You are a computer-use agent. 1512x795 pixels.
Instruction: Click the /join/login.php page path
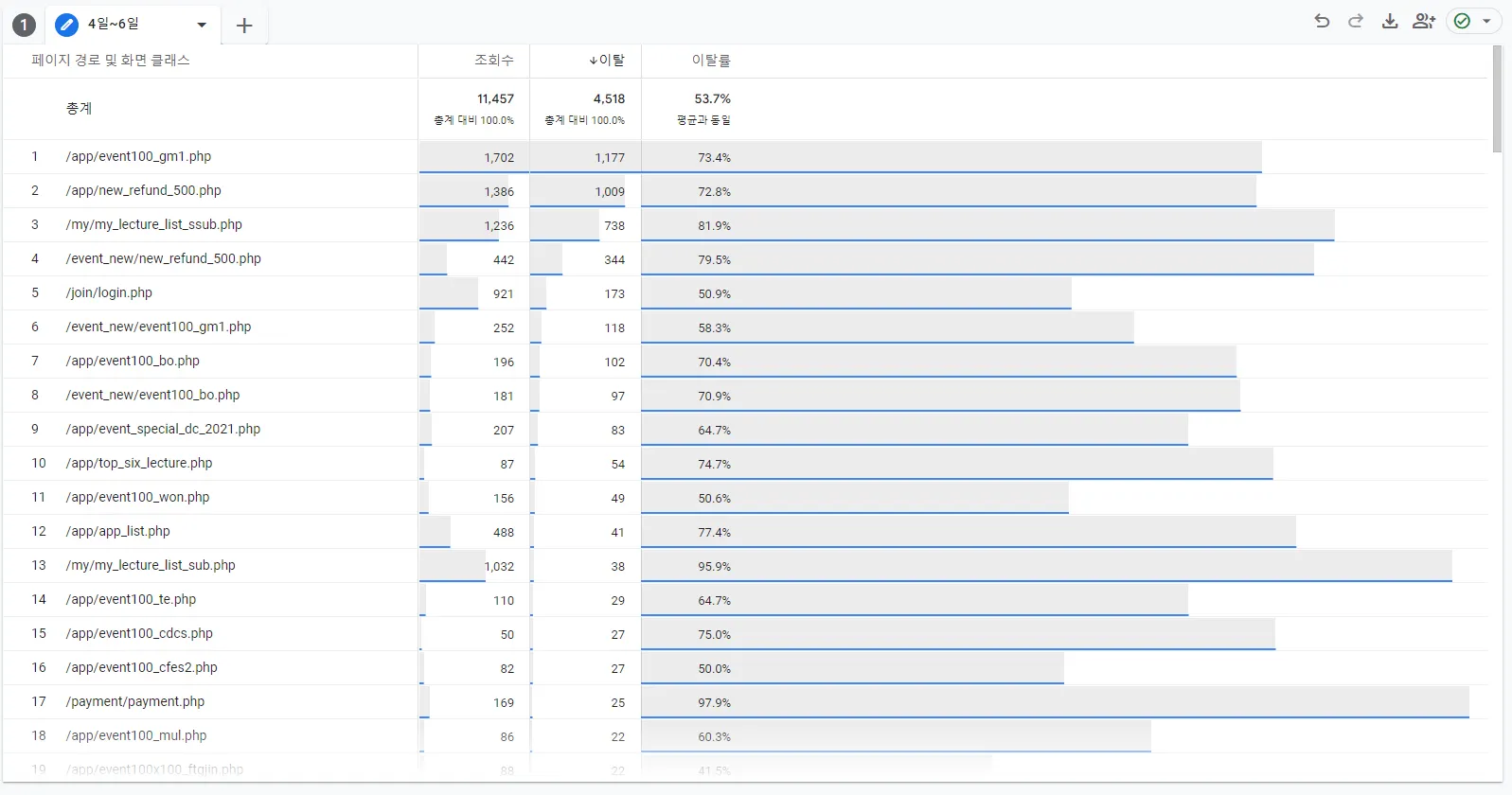click(109, 293)
